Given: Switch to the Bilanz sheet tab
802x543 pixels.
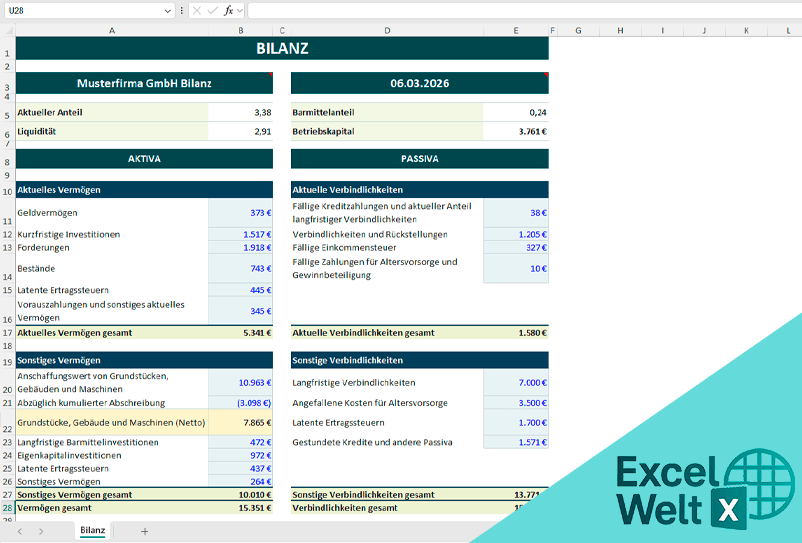Looking at the screenshot, I should (x=93, y=531).
